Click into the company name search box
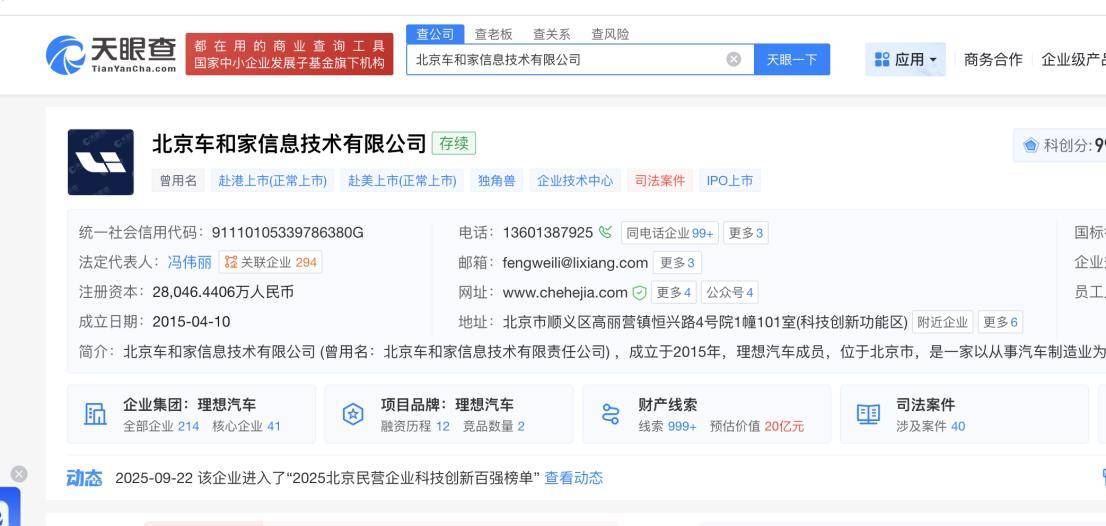Screen dimensions: 1106x526 565,59
